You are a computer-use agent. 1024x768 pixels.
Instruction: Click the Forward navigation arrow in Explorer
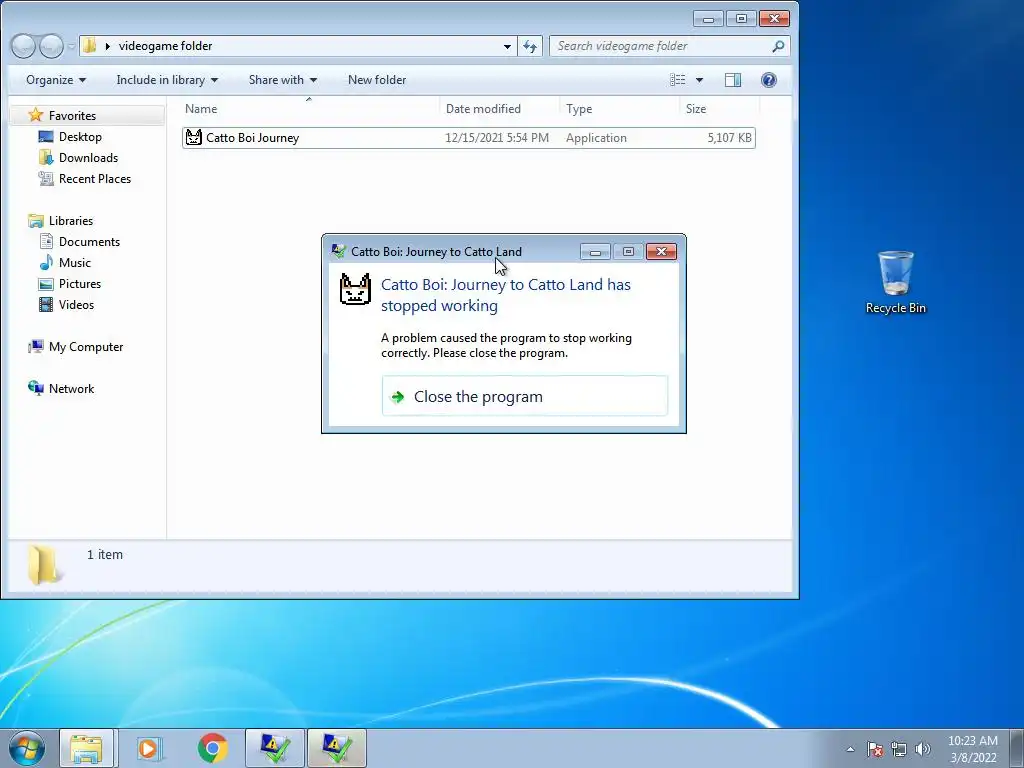(x=51, y=46)
